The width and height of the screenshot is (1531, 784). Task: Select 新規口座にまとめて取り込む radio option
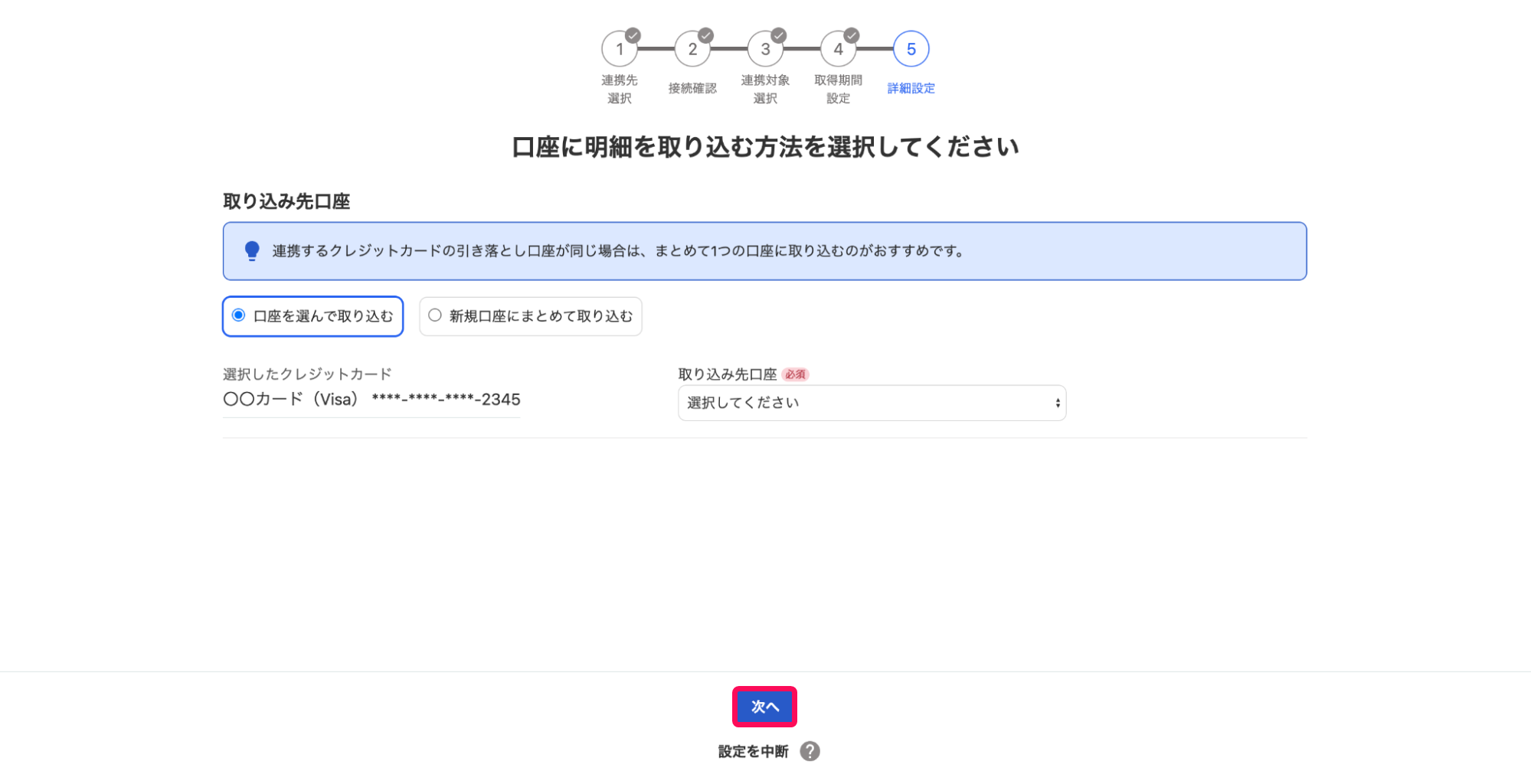530,316
